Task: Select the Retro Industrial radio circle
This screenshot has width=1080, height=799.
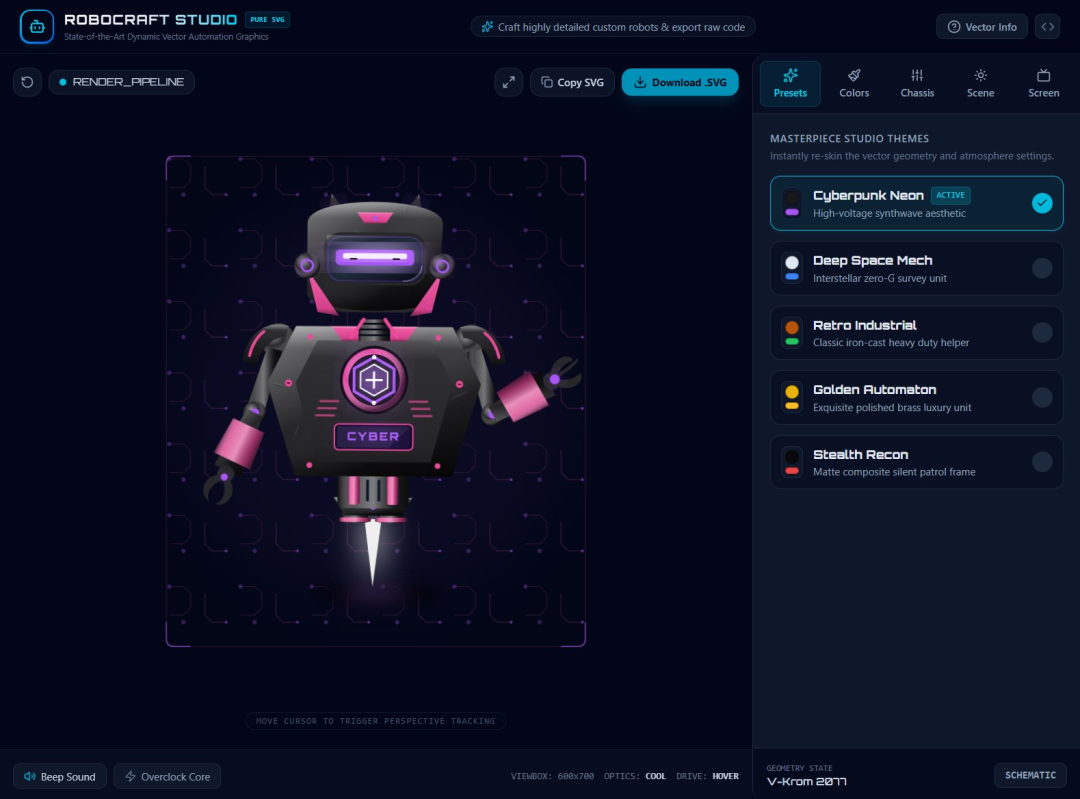Action: [1041, 333]
